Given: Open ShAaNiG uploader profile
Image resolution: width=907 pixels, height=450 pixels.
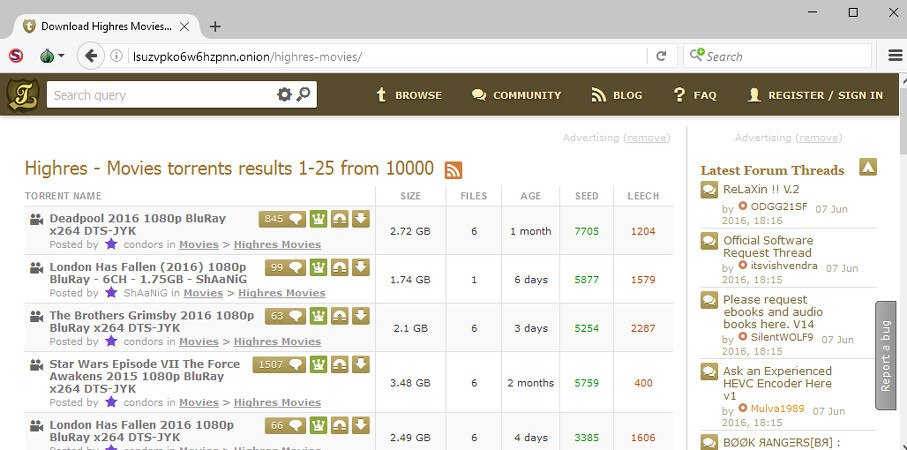Looking at the screenshot, I should [x=145, y=293].
